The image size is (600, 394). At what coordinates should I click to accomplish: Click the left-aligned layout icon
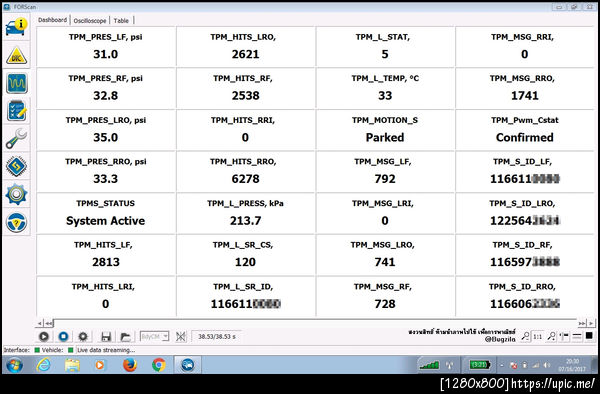564,336
